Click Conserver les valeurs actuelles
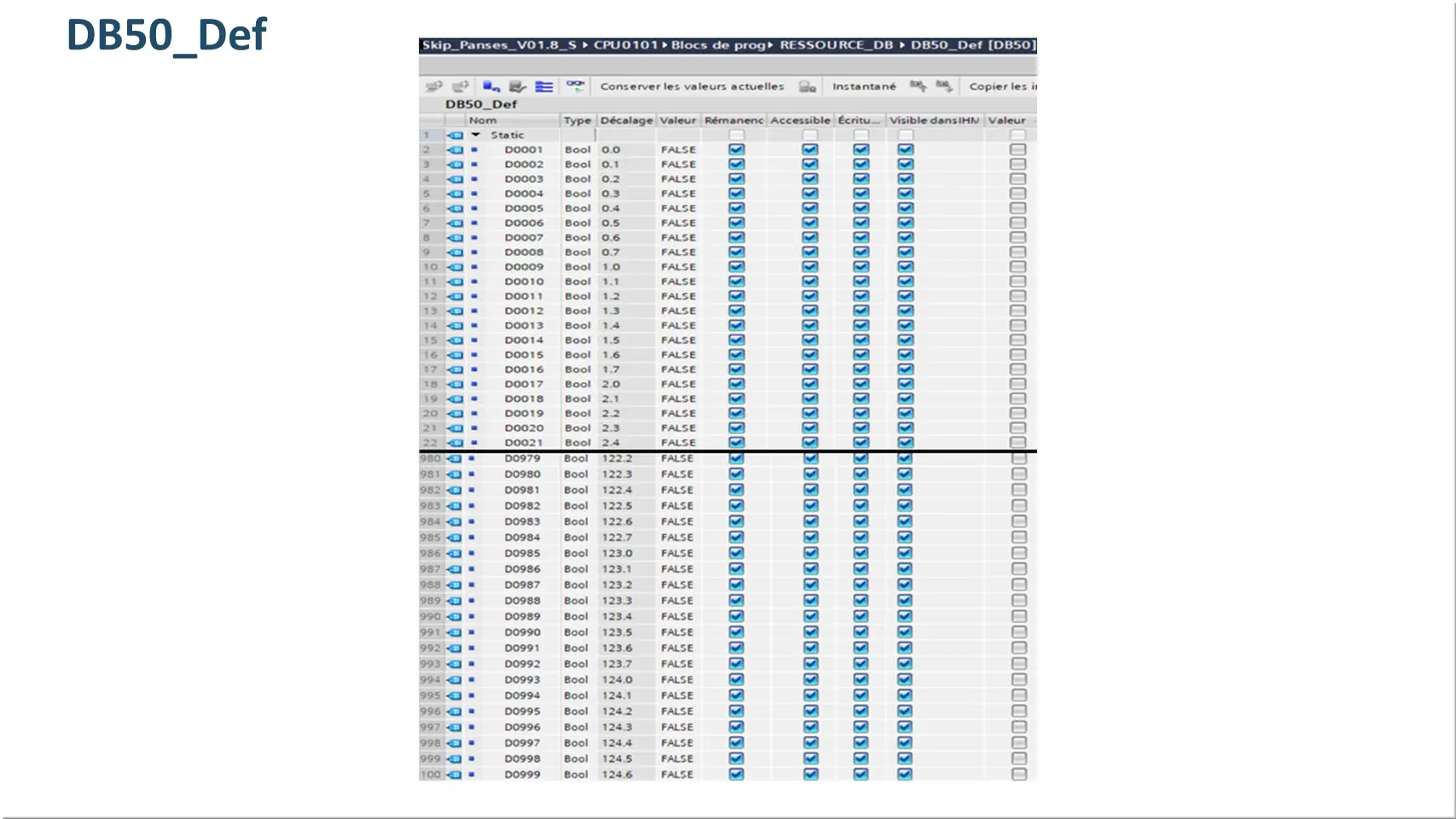This screenshot has width=1456, height=819. click(692, 86)
